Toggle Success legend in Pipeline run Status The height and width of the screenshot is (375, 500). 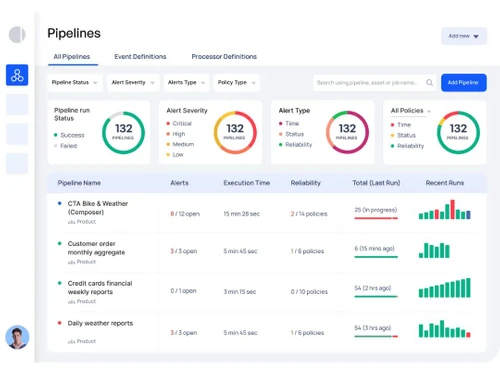pos(69,135)
